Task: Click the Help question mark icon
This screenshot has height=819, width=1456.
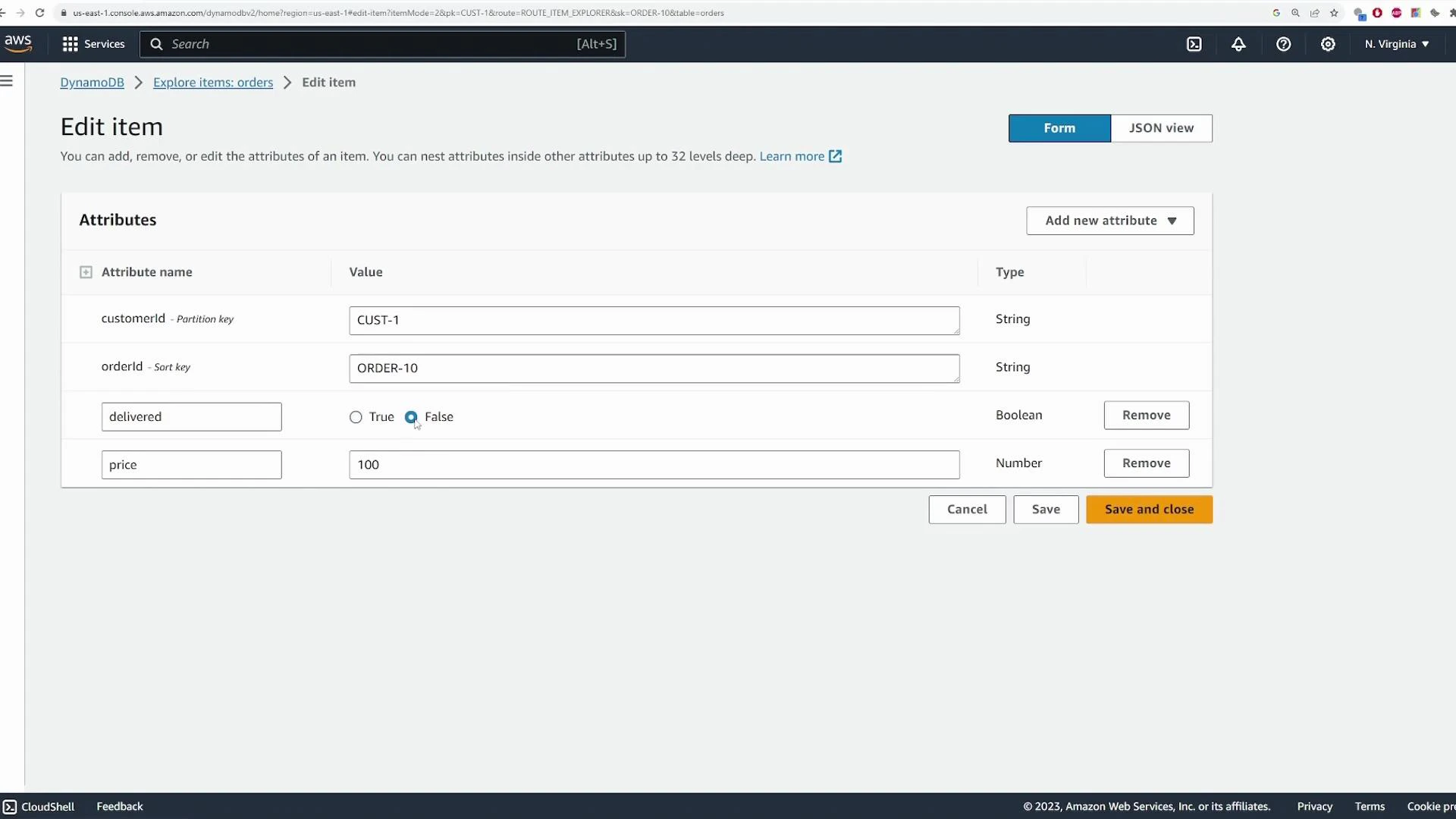Action: 1284,45
